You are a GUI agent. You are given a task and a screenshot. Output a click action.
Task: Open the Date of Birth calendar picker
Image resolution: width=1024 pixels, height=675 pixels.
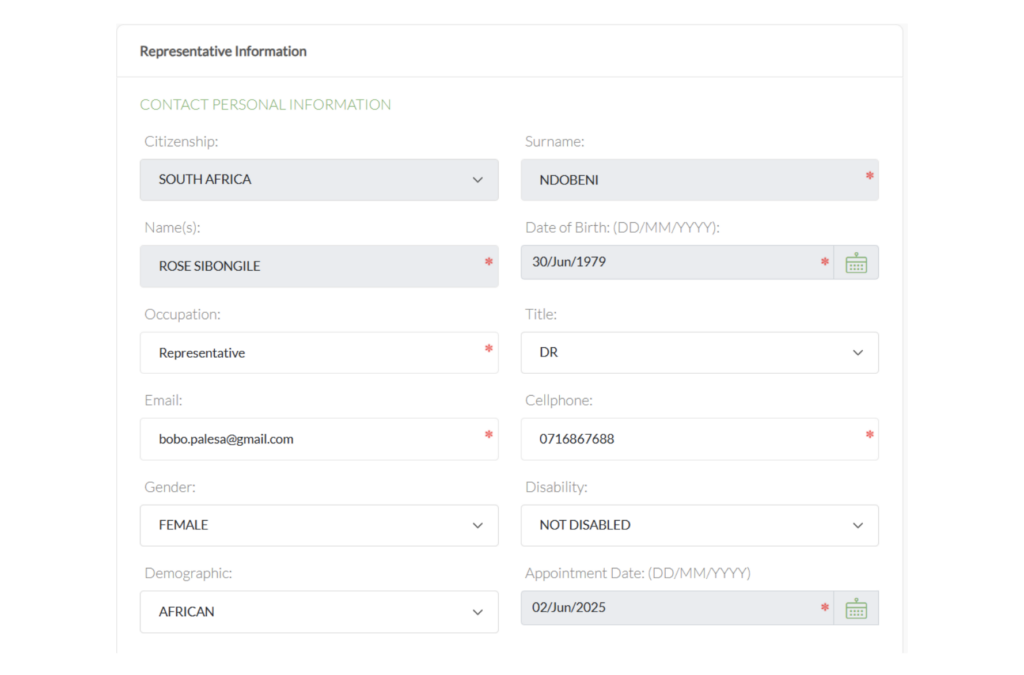point(856,262)
